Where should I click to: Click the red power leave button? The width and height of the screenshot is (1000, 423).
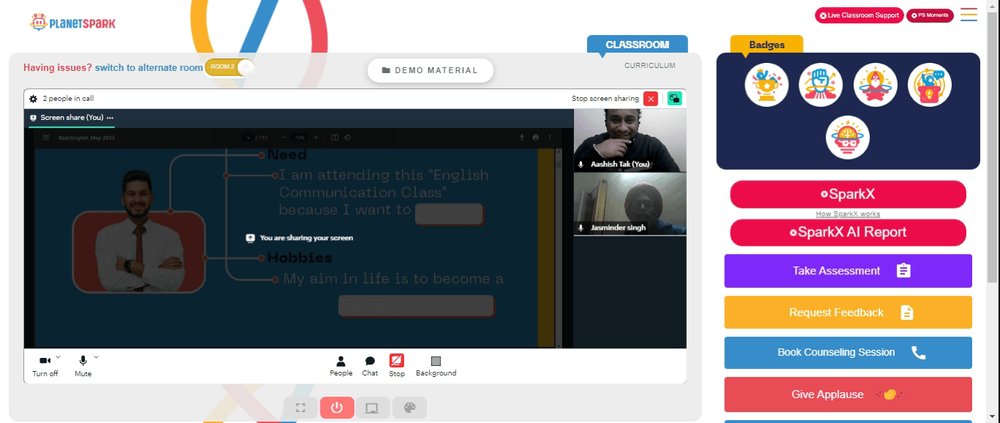click(337, 408)
